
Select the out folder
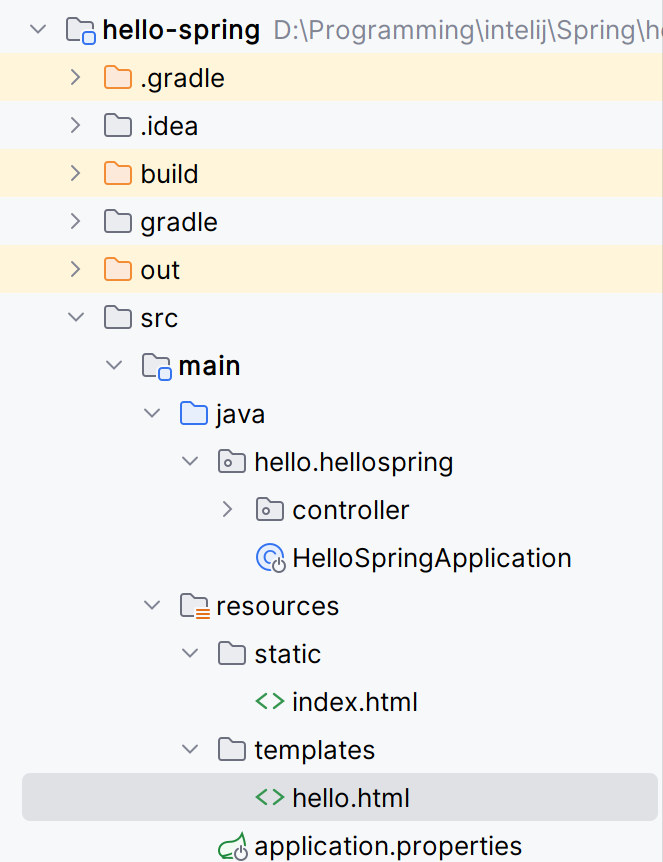160,270
